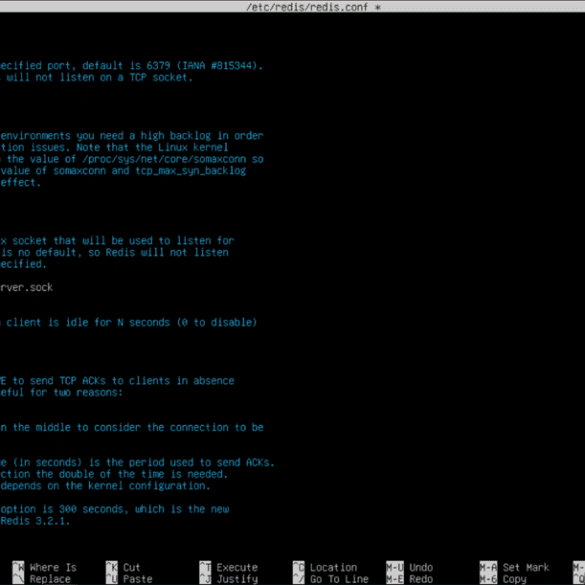Click line "is the period used to send ACKs."

137,463
